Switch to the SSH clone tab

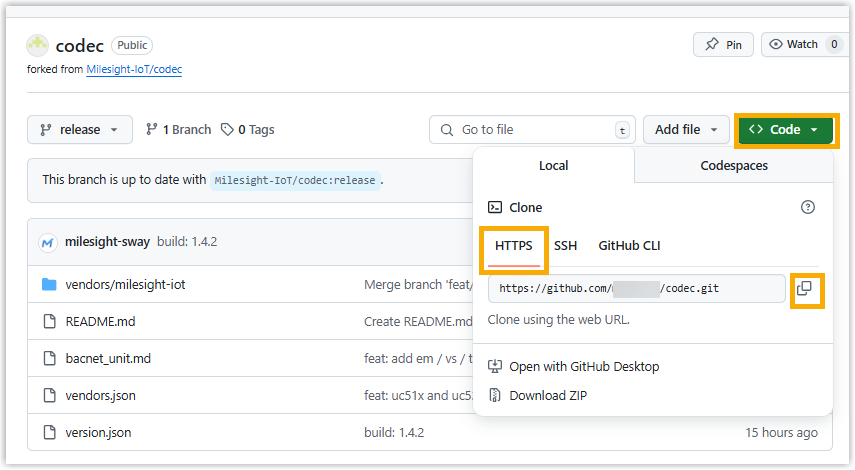(x=565, y=246)
